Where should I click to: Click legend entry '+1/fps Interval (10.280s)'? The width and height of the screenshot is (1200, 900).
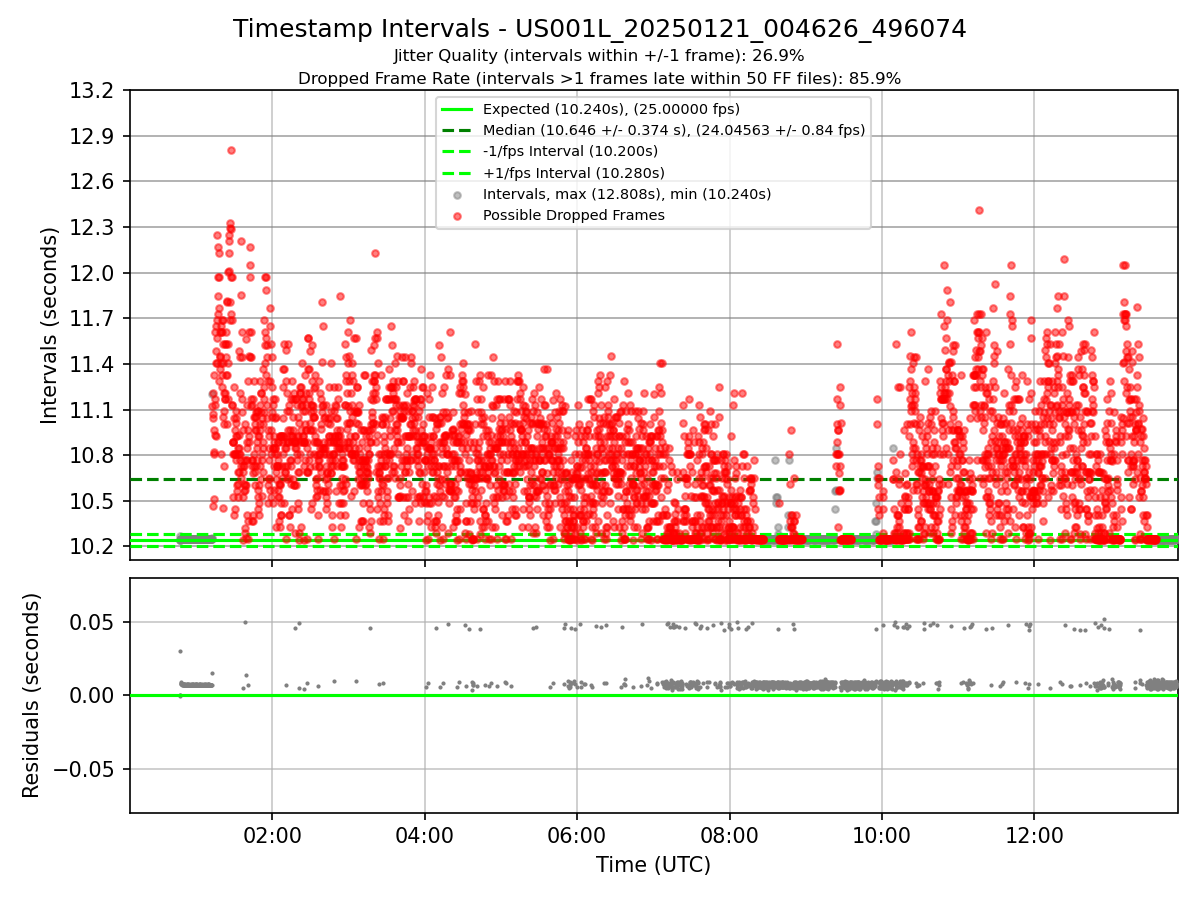[x=573, y=173]
